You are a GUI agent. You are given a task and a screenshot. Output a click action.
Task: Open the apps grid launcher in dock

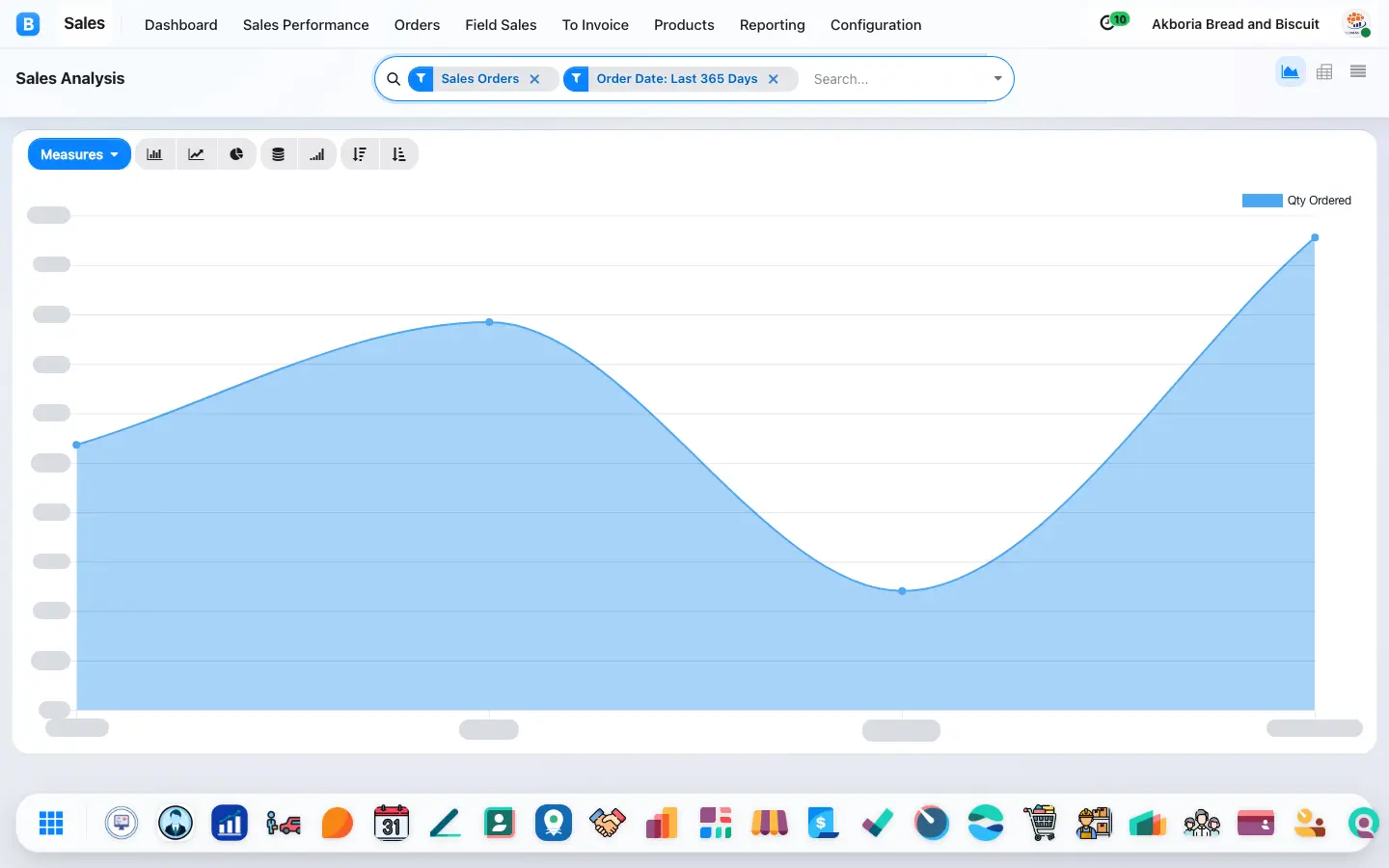point(51,823)
